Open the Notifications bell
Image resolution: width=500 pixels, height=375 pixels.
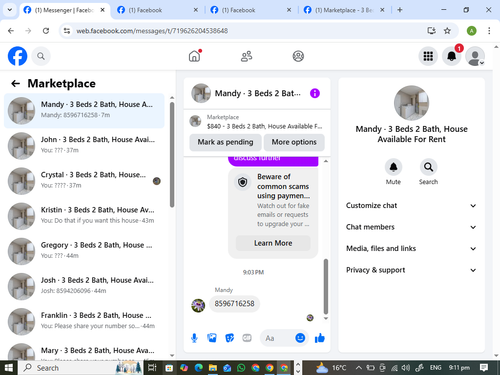(452, 56)
